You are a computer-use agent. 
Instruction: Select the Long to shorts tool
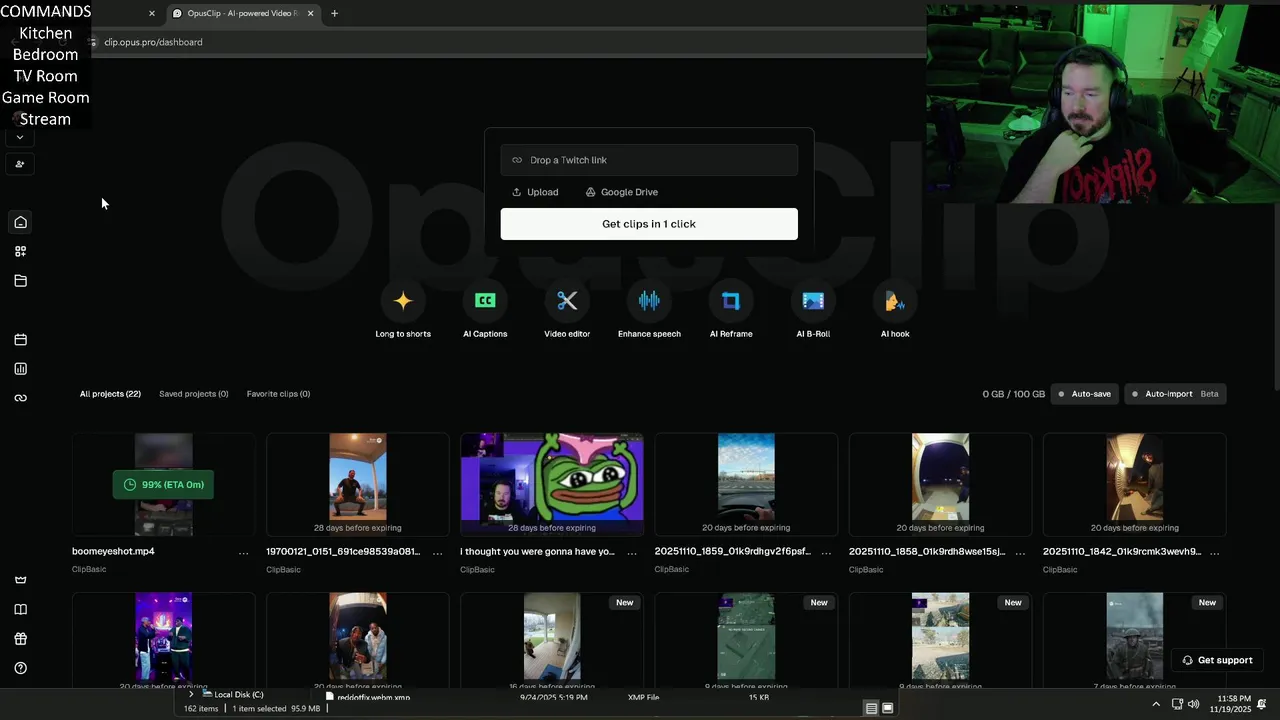403,311
